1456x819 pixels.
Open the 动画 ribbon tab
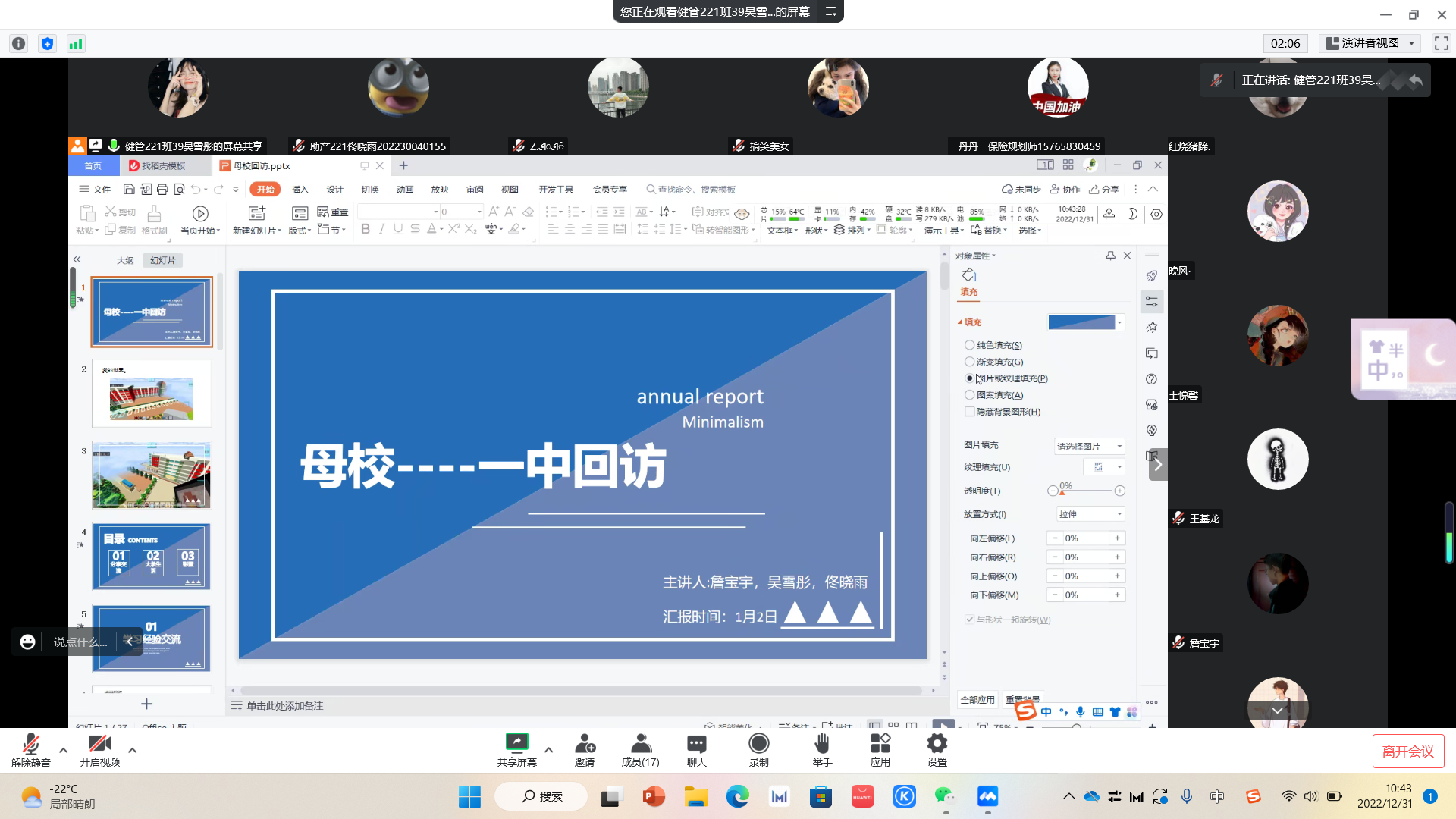pos(405,190)
